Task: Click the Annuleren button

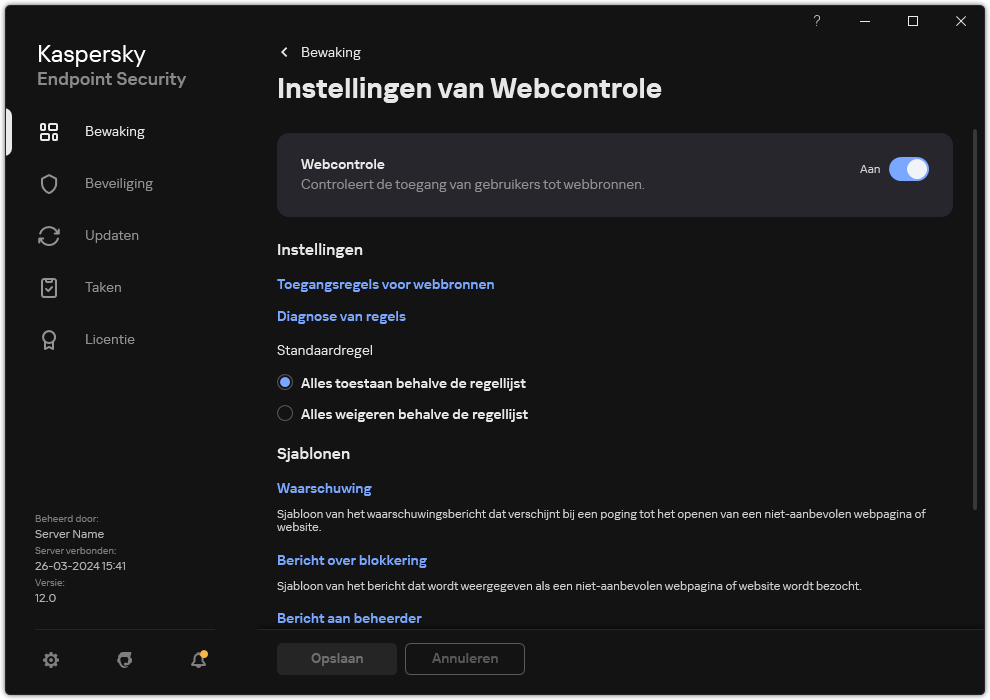Action: [x=464, y=659]
